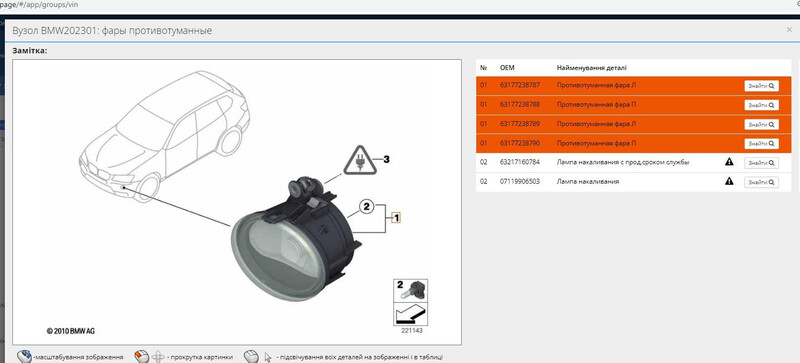Find part 63177238788 using its Знайти button
This screenshot has width=800, height=363.
[x=761, y=105]
